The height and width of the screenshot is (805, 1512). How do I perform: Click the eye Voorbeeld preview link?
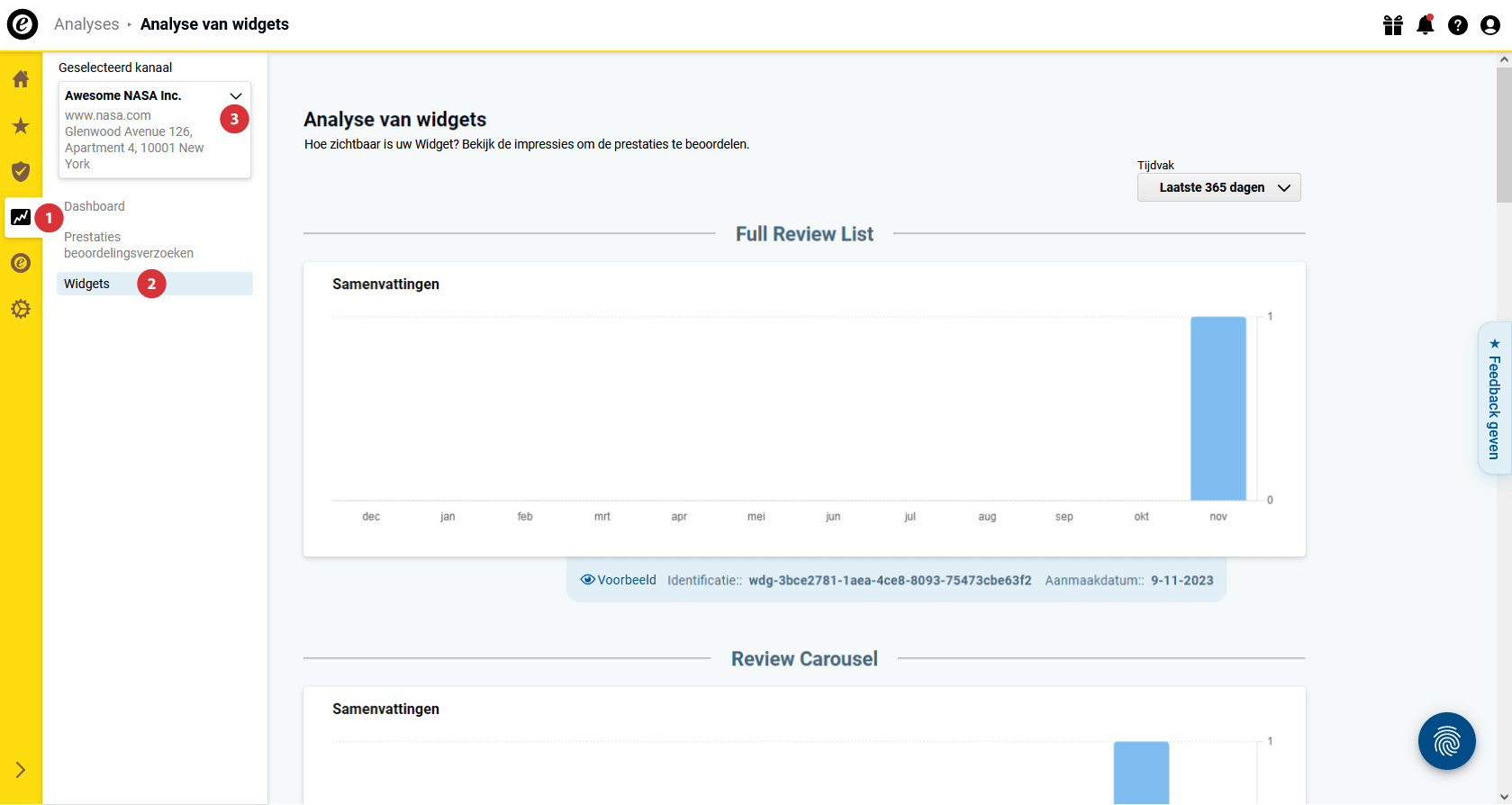click(619, 580)
